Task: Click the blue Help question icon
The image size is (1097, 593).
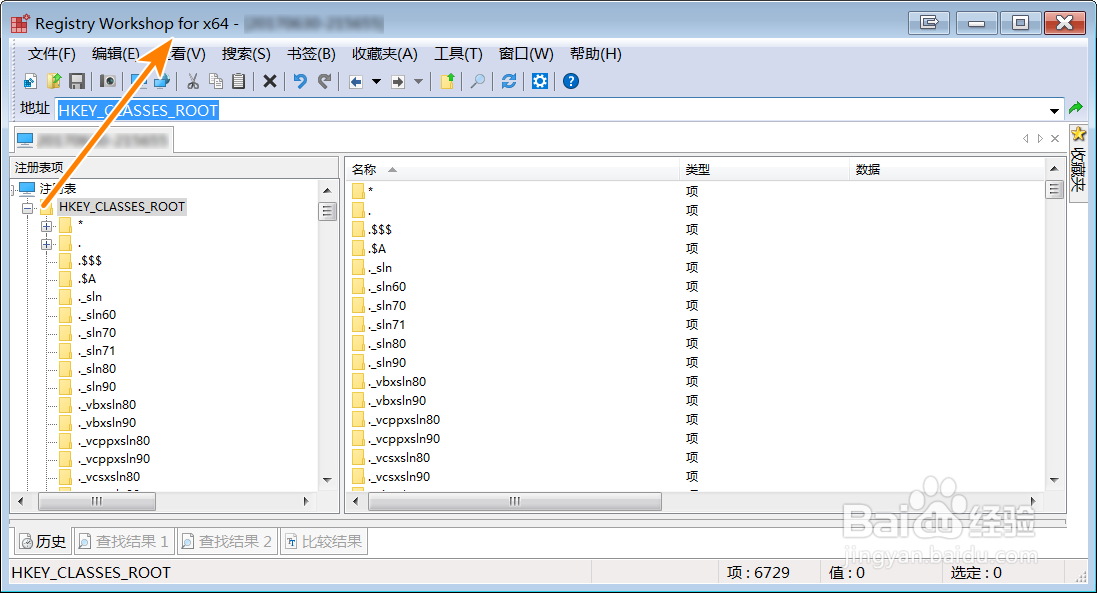Action: click(571, 81)
